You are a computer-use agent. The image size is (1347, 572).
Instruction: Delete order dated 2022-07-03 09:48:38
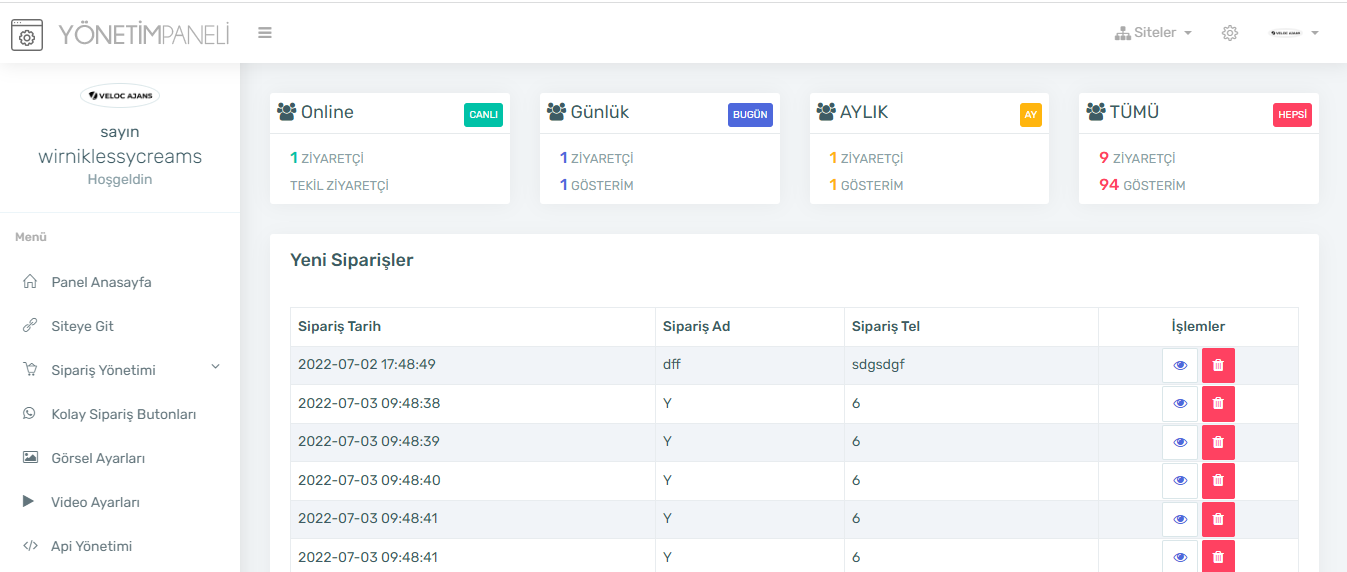point(1218,403)
